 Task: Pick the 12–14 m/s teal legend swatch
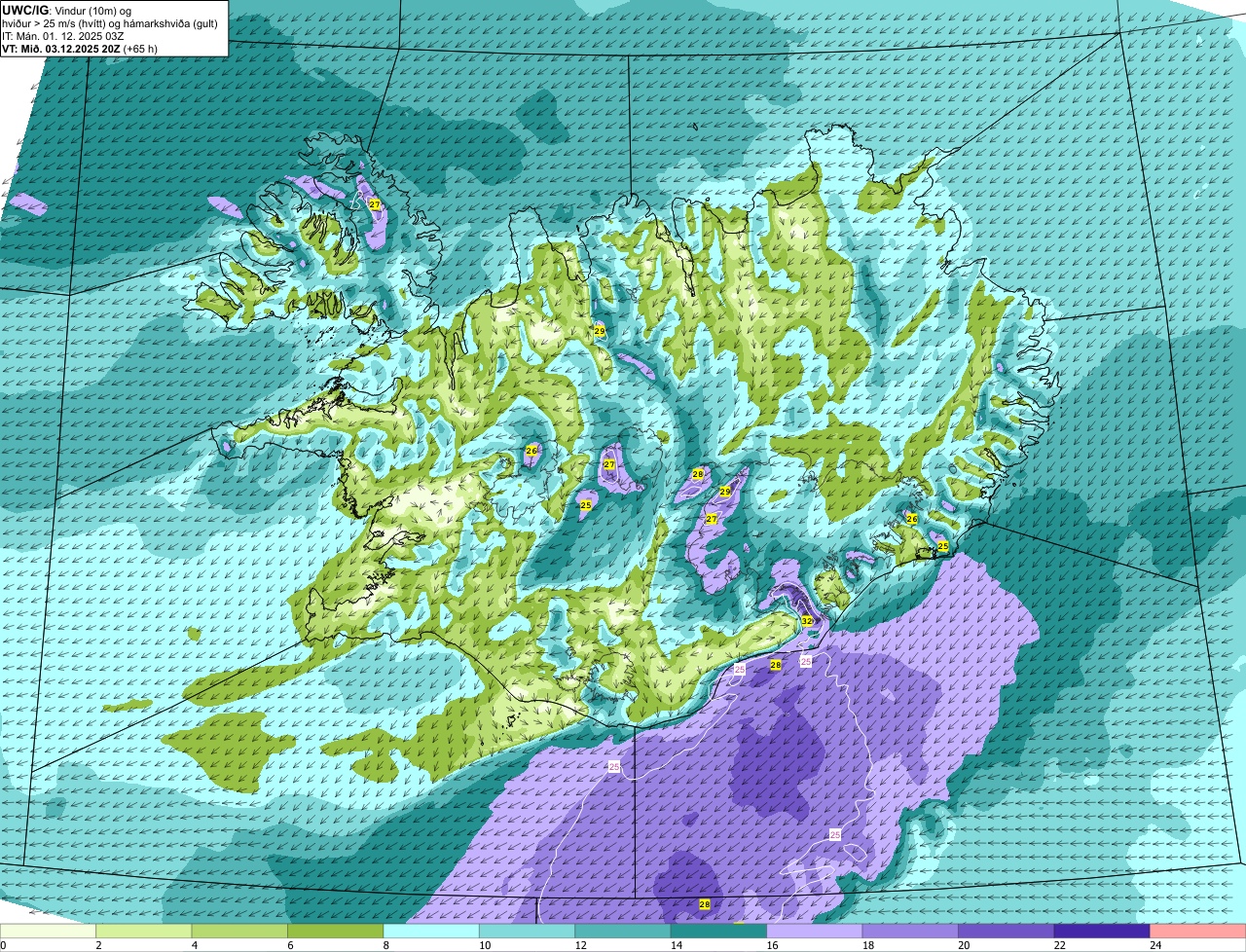(x=624, y=931)
